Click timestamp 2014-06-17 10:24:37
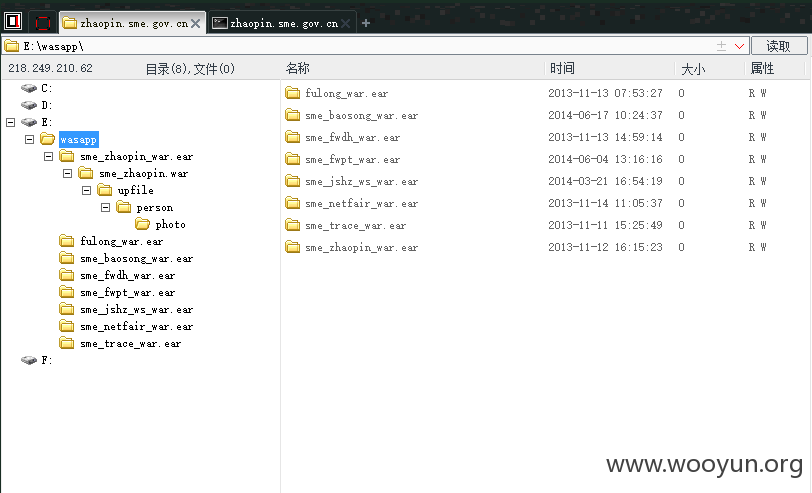This screenshot has width=812, height=493. point(605,115)
